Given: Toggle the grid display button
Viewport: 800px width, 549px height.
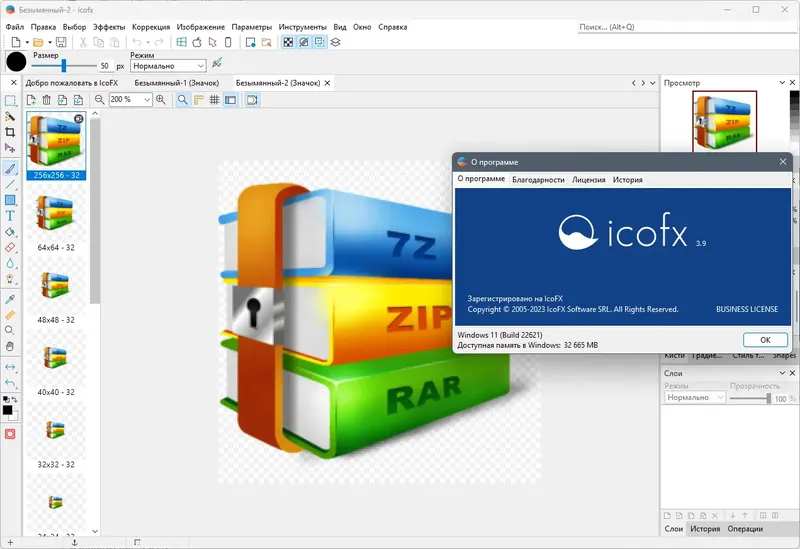Looking at the screenshot, I should (x=214, y=100).
